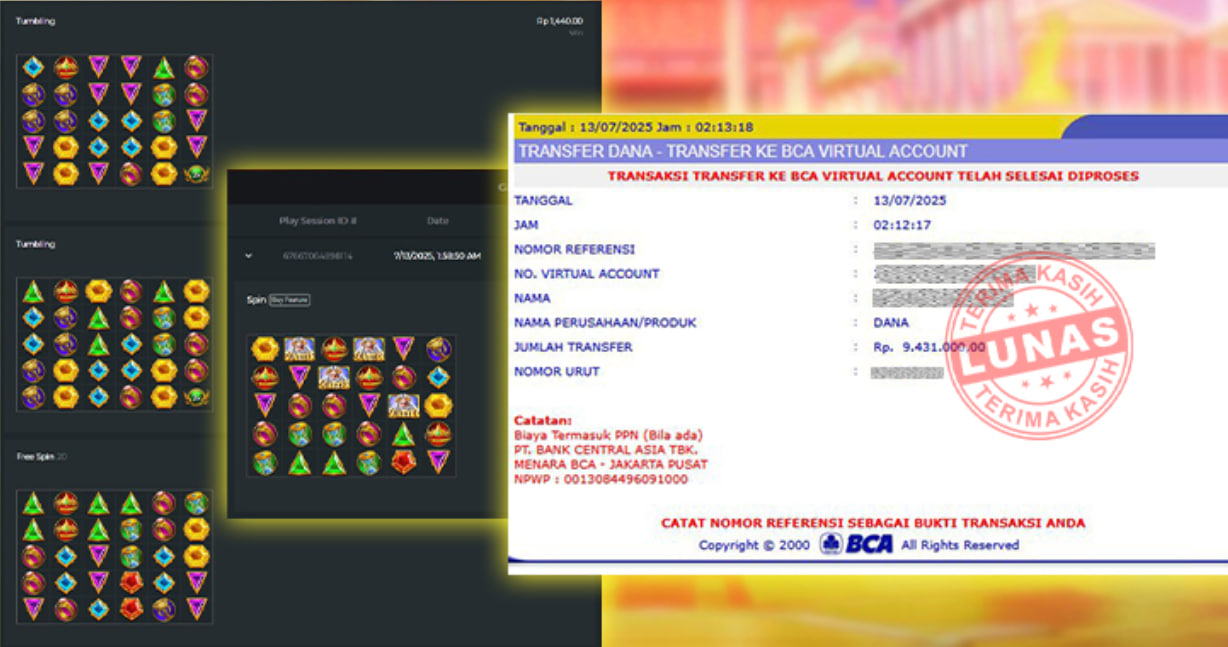The height and width of the screenshot is (647, 1228).
Task: Click the NO. VIRTUAL ACCOUNT label
Action: pyautogui.click(x=586, y=273)
